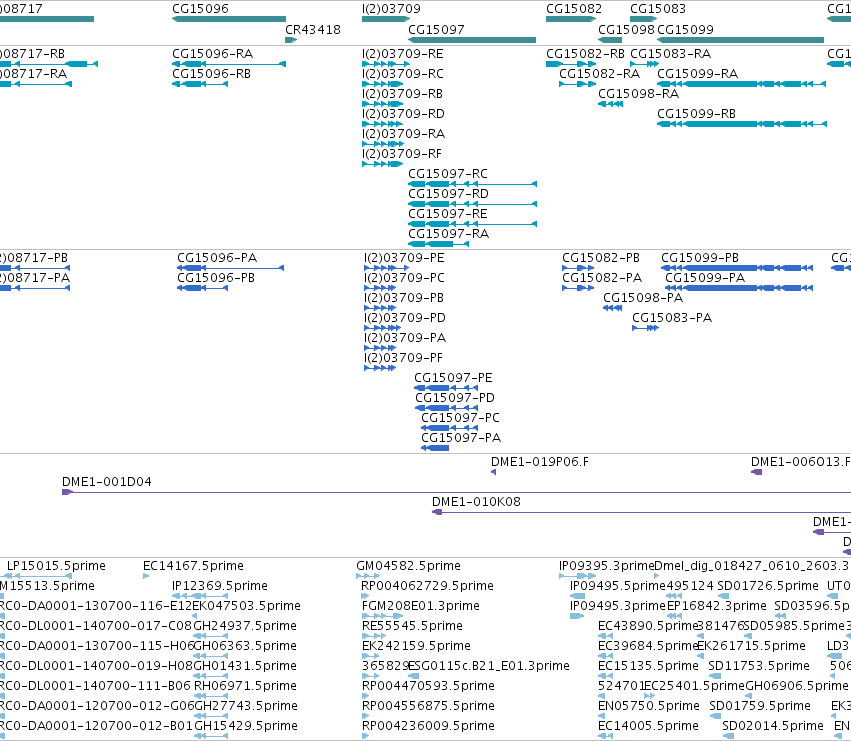Click EST IP12369.5prime label
Viewport: 851px width, 741px height.
coord(220,586)
